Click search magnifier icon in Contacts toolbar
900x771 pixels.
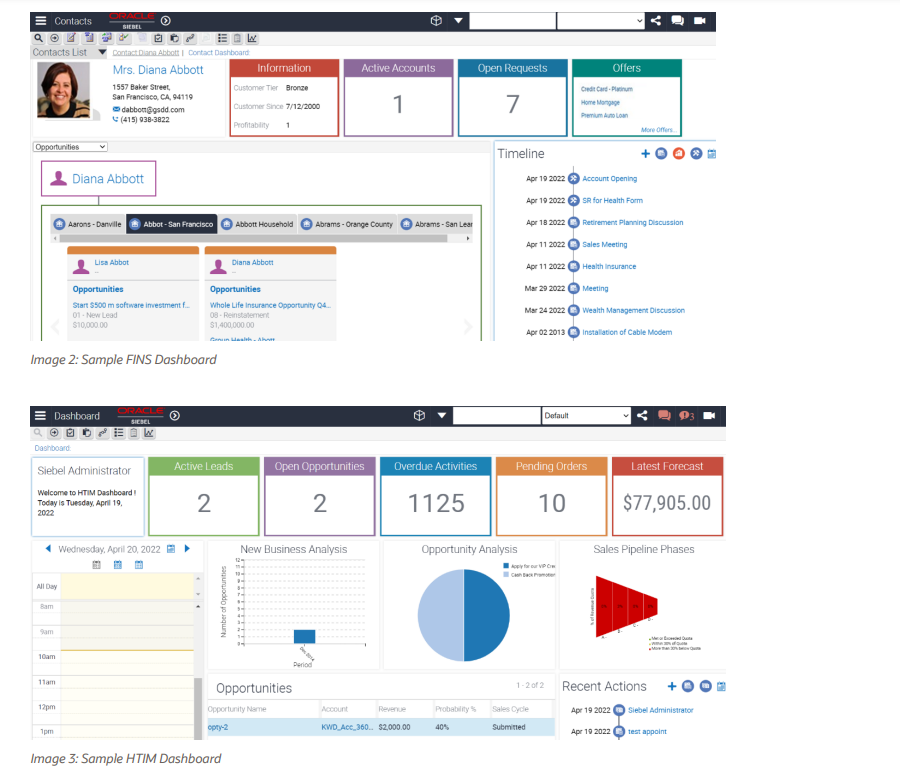click(x=38, y=38)
